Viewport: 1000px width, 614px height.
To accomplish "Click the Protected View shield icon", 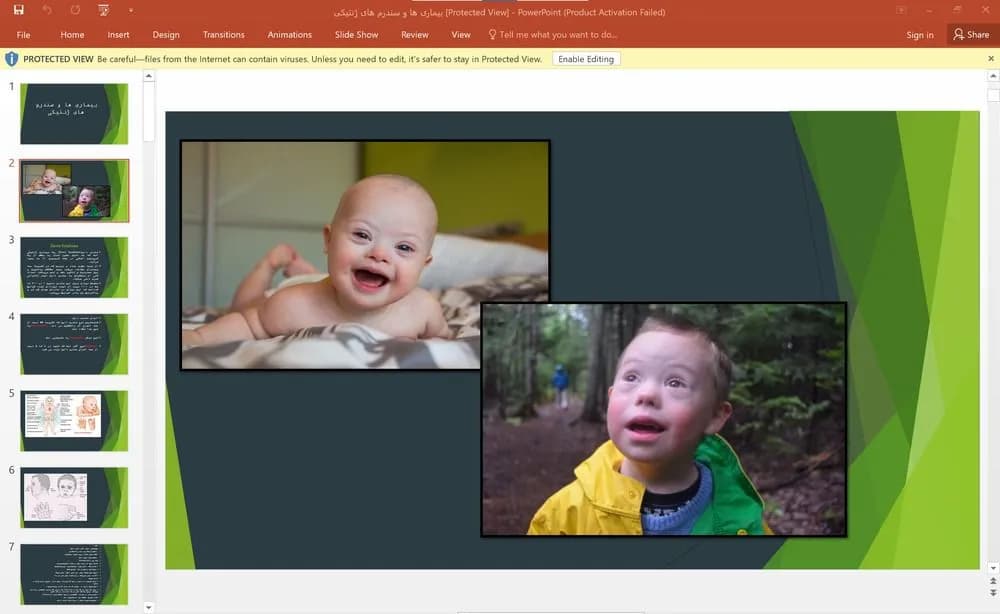I will pyautogui.click(x=11, y=59).
